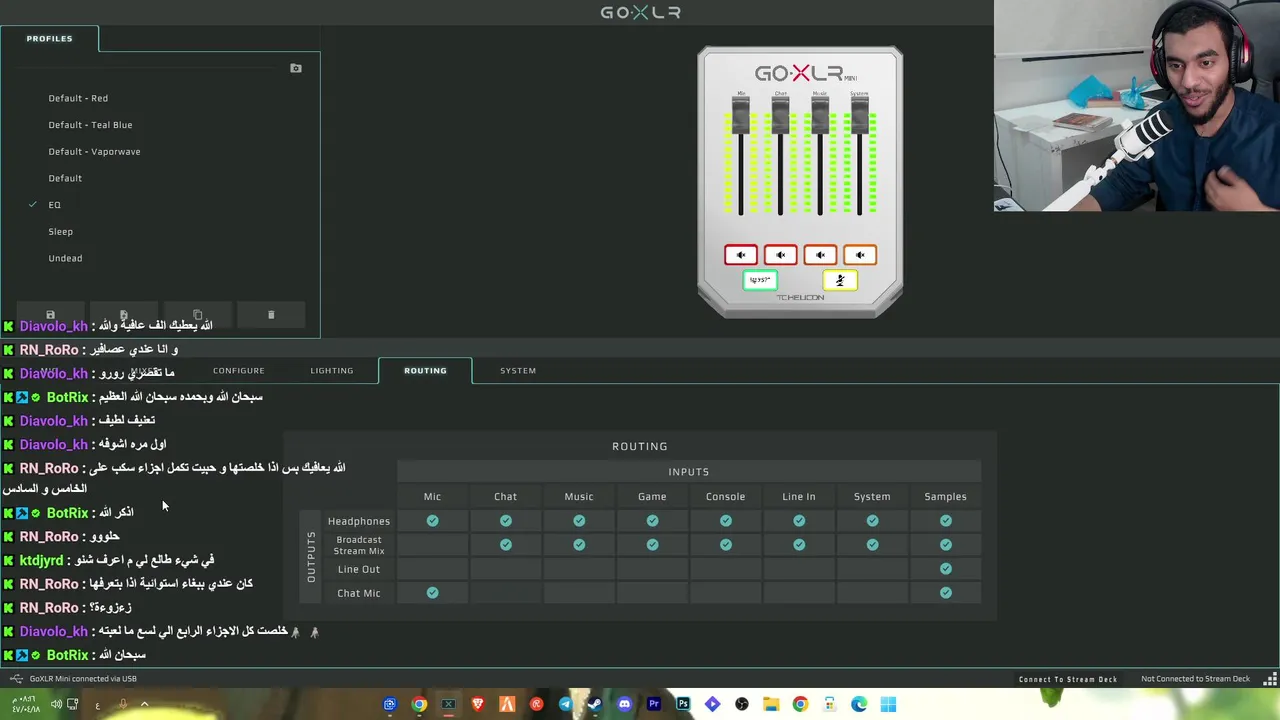The height and width of the screenshot is (720, 1280).
Task: Toggle Chat to Headphones routing
Action: (506, 521)
